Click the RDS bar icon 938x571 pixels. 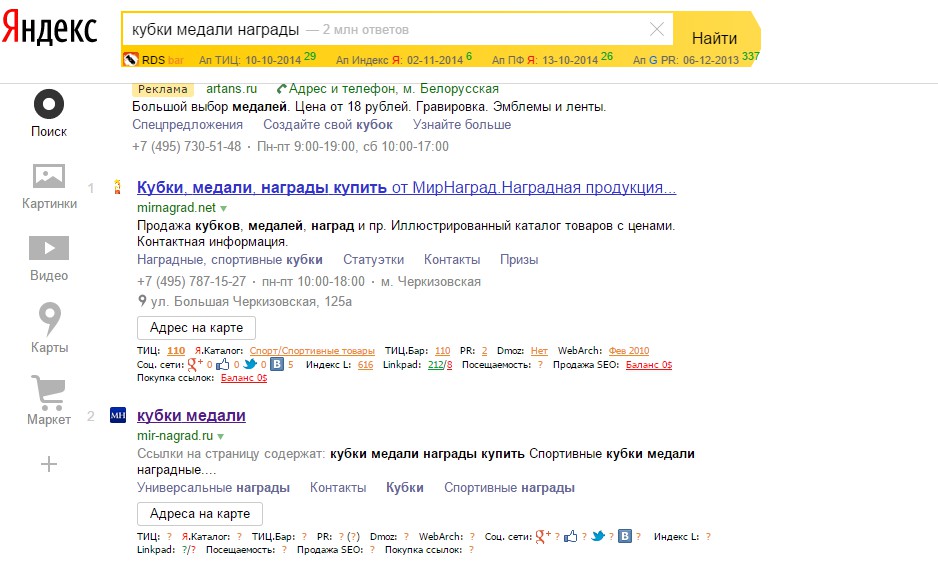point(130,60)
